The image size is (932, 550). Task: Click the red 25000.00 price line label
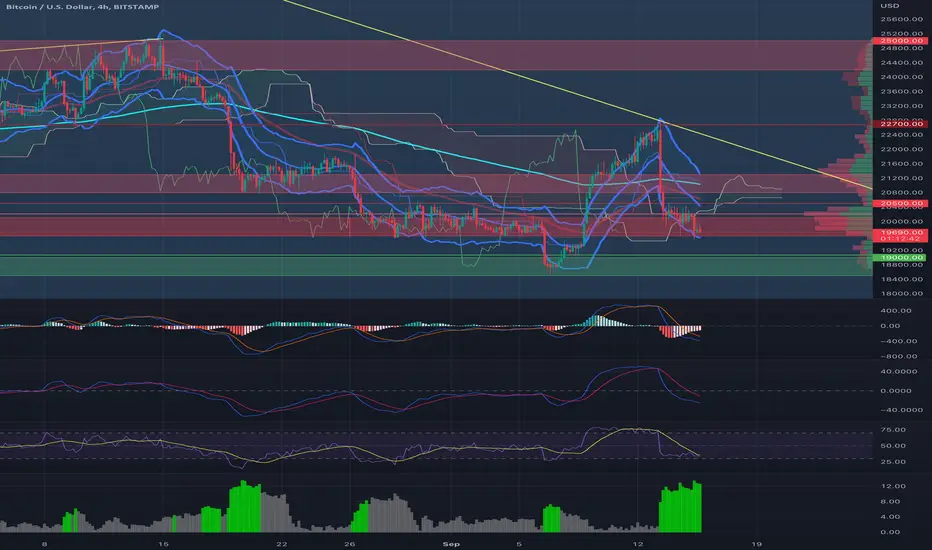coord(901,40)
